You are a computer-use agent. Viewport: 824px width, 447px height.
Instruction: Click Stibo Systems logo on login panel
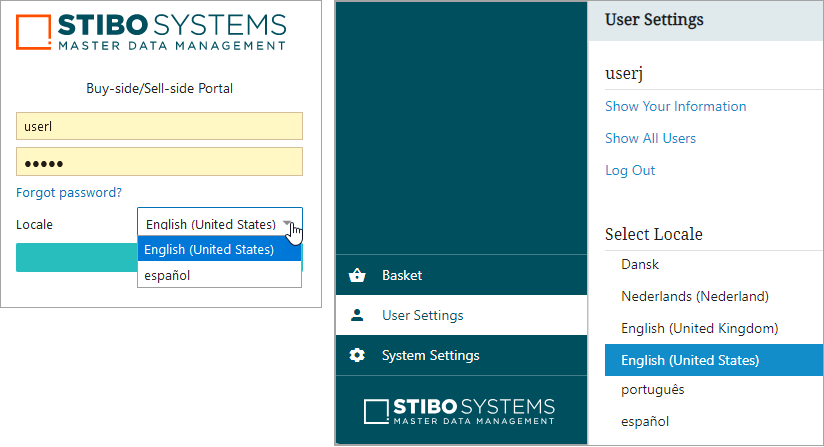pos(152,32)
